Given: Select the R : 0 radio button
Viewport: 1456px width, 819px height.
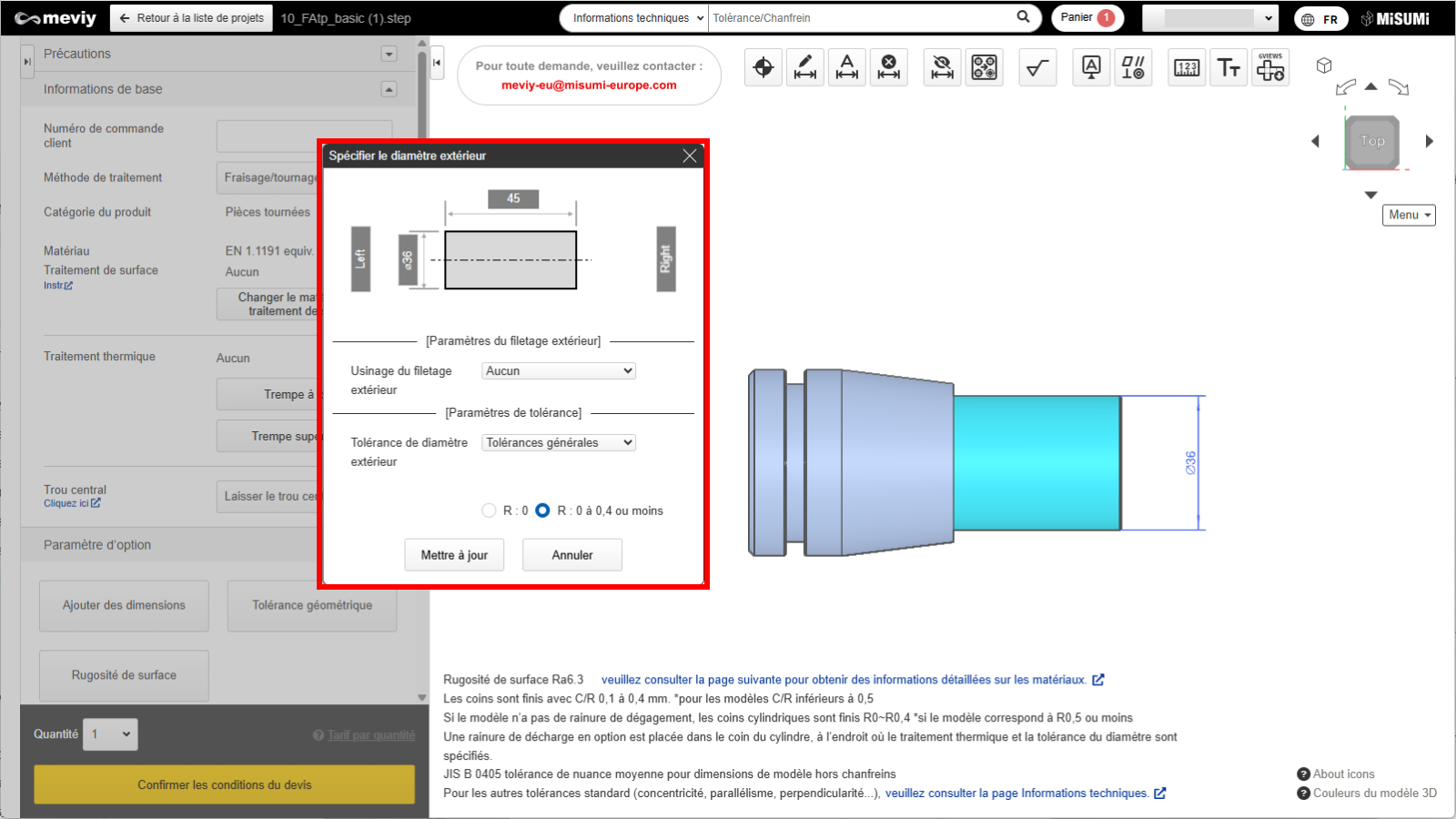Looking at the screenshot, I should pyautogui.click(x=490, y=511).
